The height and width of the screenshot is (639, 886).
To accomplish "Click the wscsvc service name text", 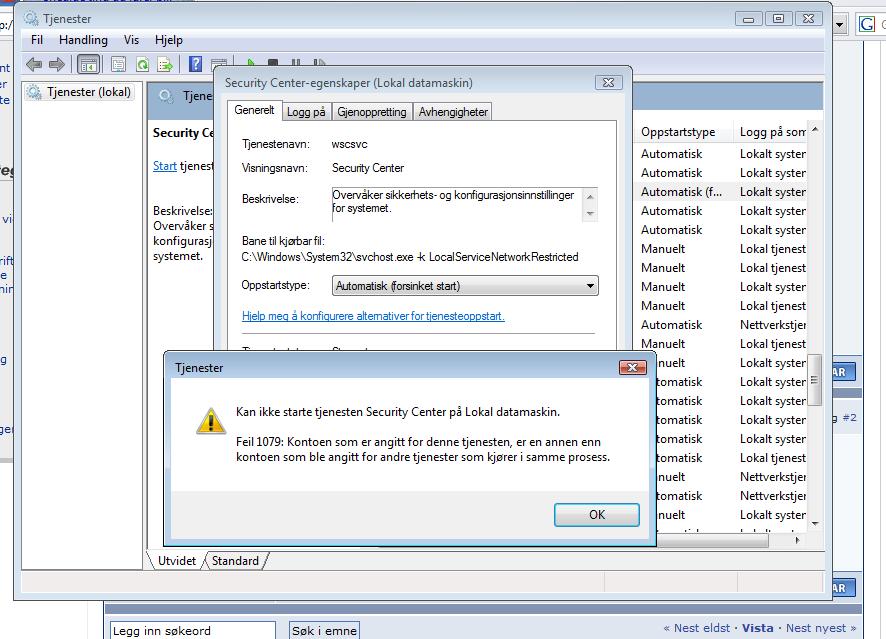I will coord(350,144).
